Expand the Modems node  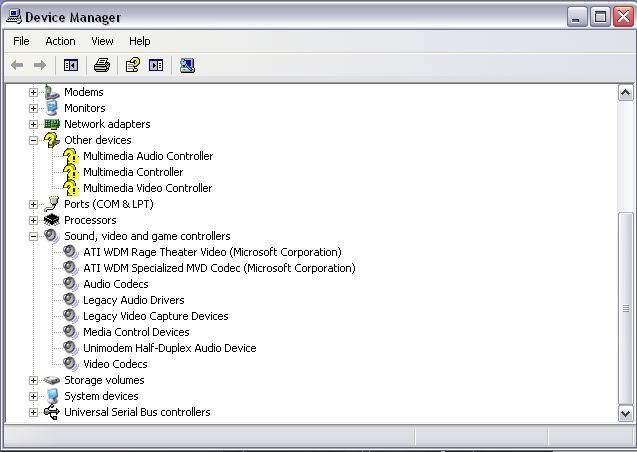[x=33, y=92]
